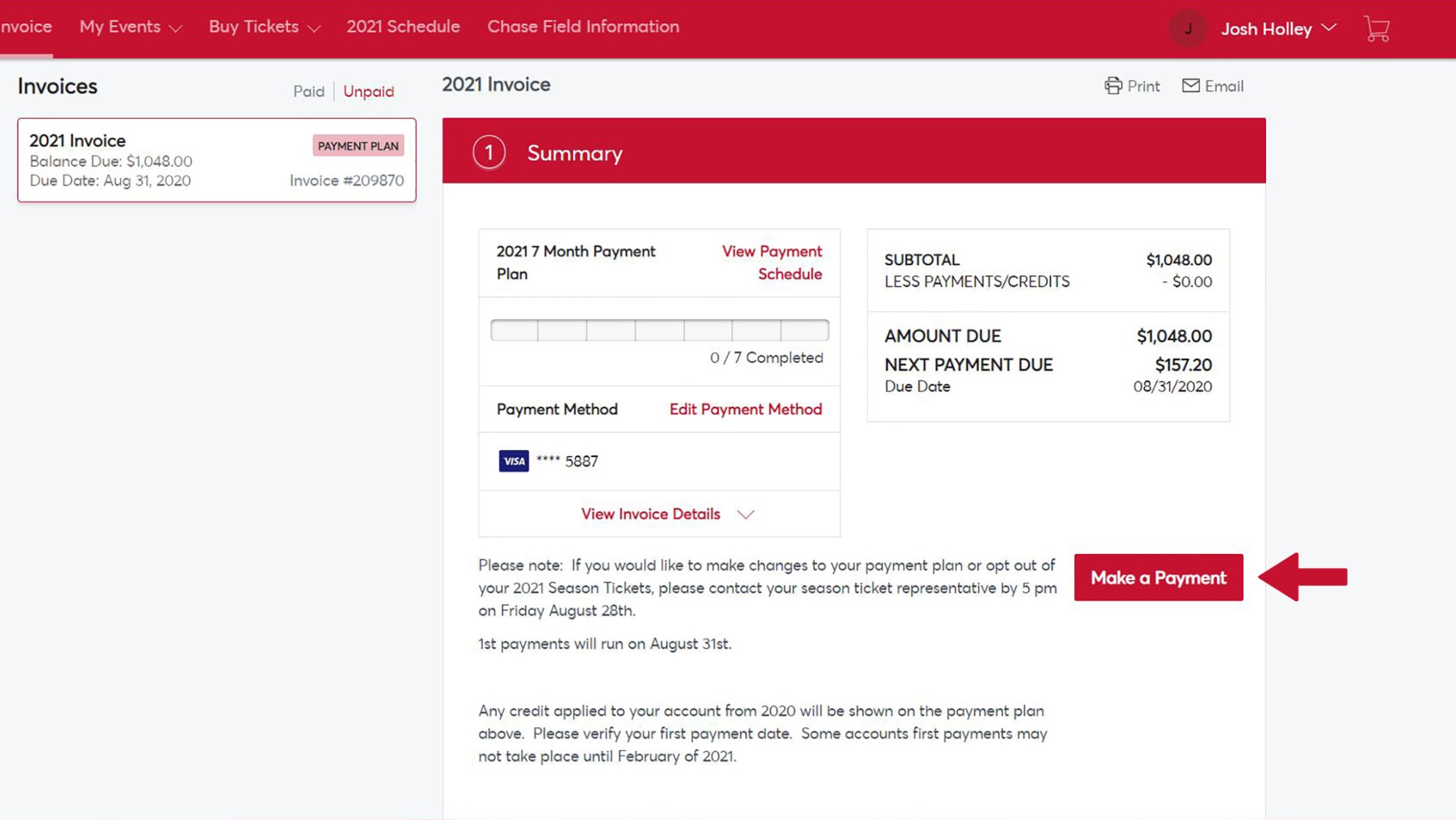1456x820 pixels.
Task: Expand the Josh Holley account menu
Action: pos(1278,29)
